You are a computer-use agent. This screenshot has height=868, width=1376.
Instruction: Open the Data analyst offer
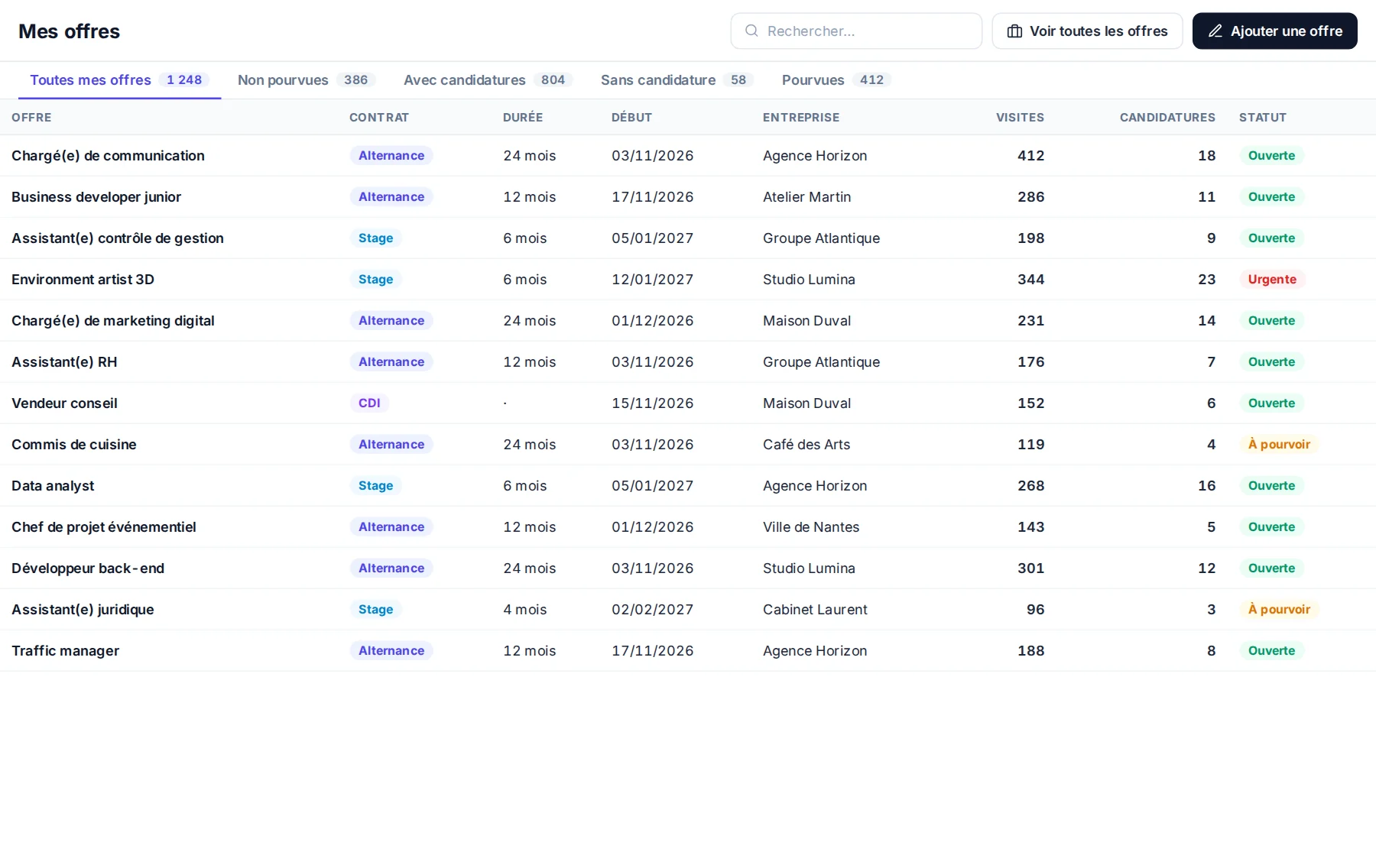tap(53, 486)
